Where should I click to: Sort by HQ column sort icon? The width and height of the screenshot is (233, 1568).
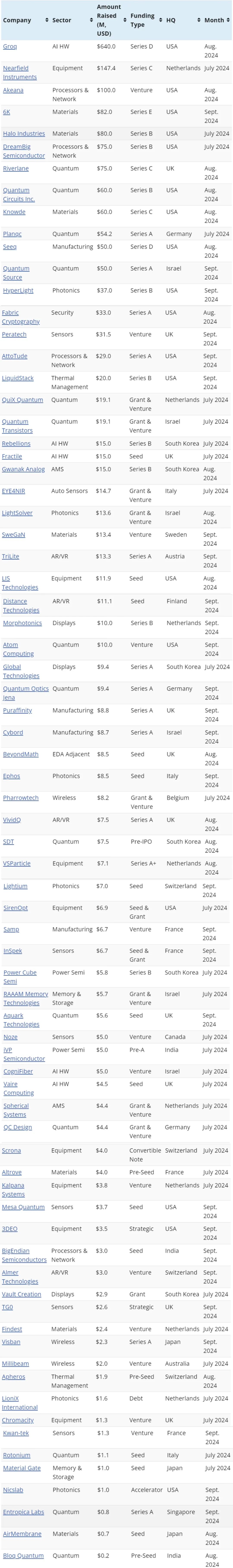[x=199, y=20]
